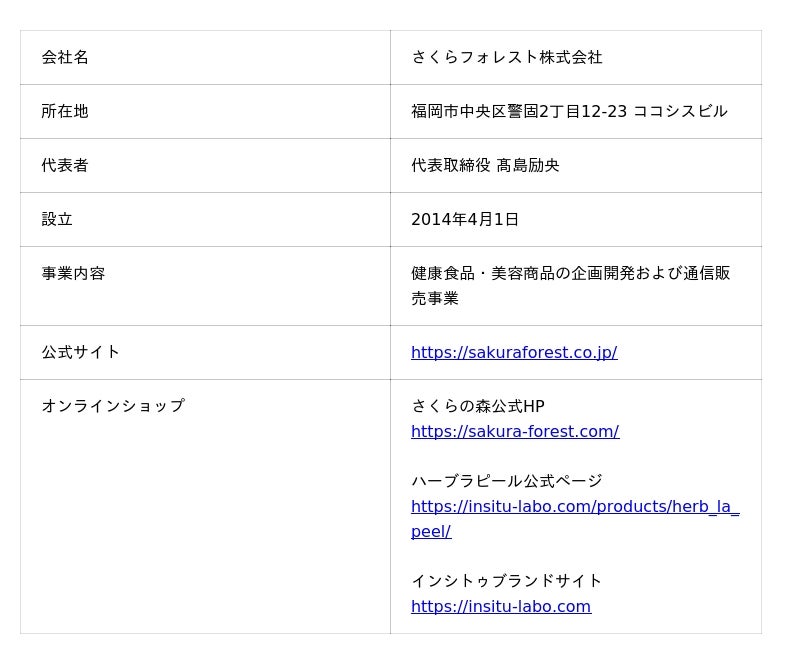Click the 公式サイト row label
The height and width of the screenshot is (664, 800).
81,352
